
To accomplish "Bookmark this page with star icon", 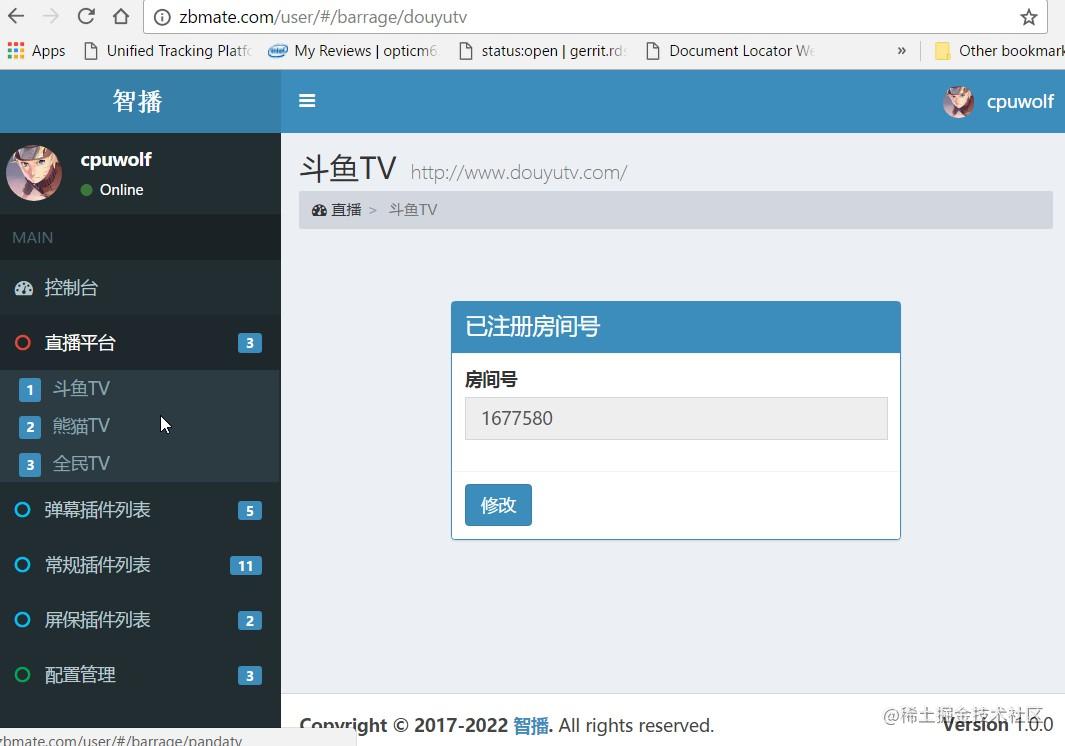I will click(1029, 17).
